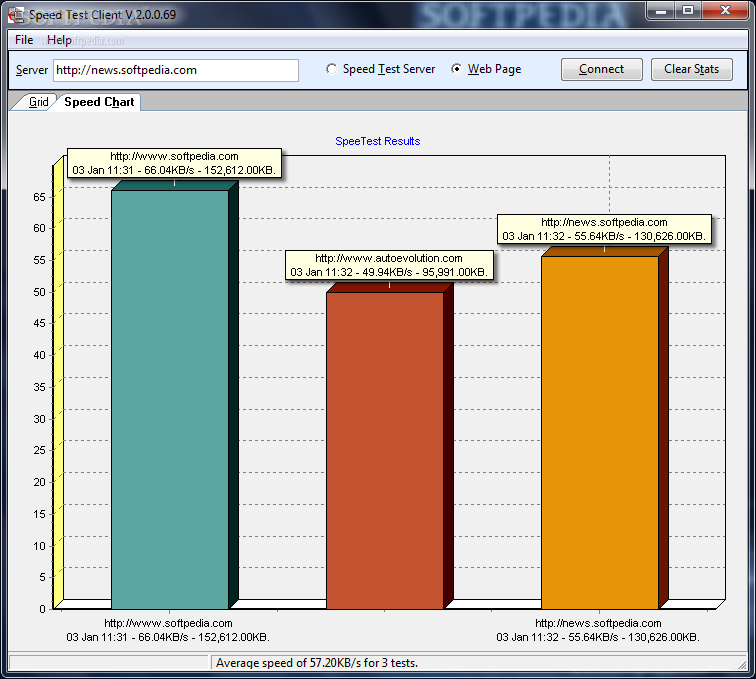Click the teal www.softpedia.com bar
Image resolution: width=756 pixels, height=679 pixels.
pos(170,399)
